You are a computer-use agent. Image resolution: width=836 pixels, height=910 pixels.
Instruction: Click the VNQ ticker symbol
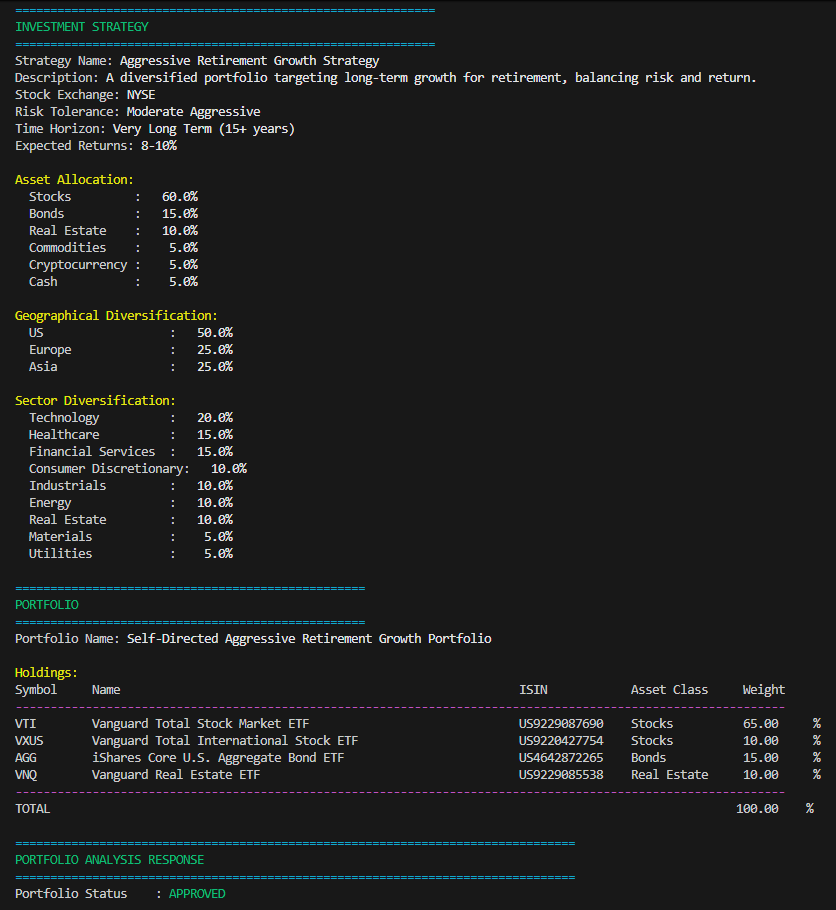pyautogui.click(x=26, y=775)
